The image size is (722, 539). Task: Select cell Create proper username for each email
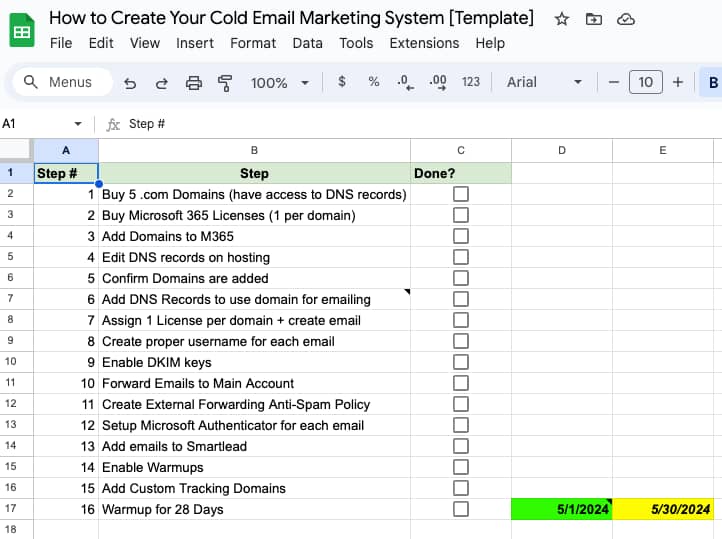click(254, 342)
